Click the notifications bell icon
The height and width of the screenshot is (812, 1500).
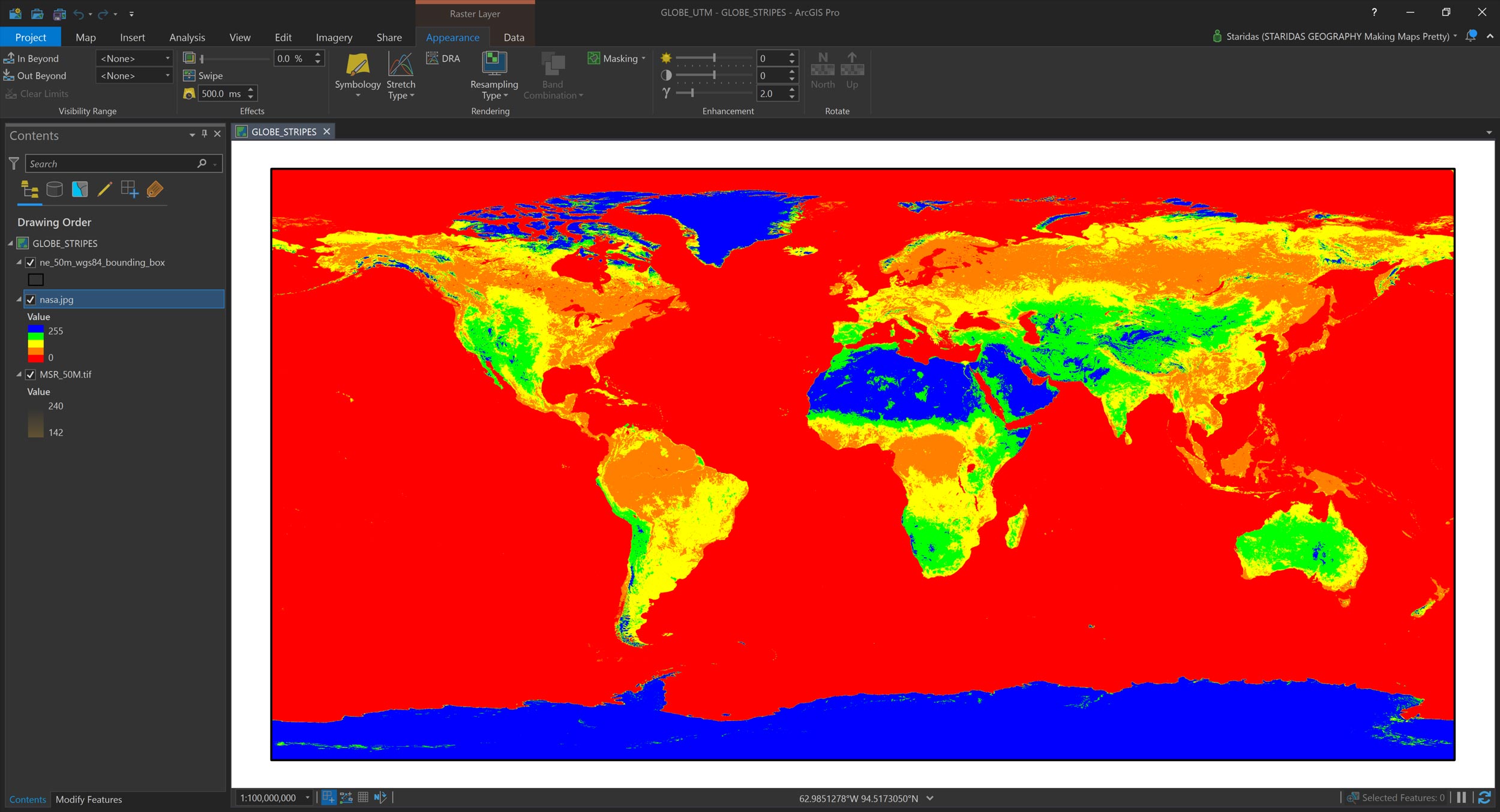pos(1471,36)
